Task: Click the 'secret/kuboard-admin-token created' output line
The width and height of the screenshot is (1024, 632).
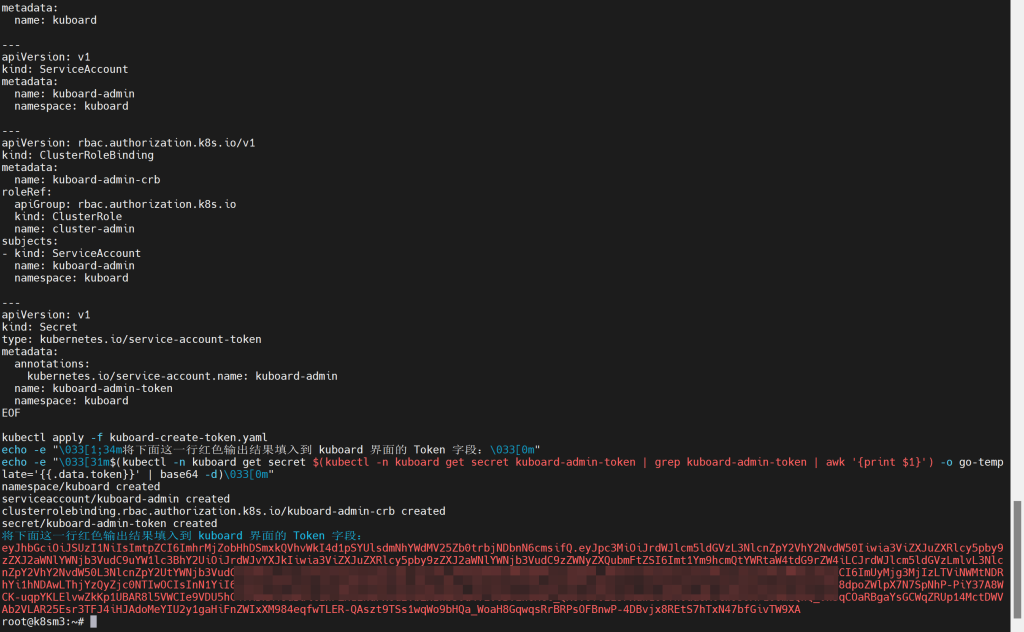Action: coord(109,524)
